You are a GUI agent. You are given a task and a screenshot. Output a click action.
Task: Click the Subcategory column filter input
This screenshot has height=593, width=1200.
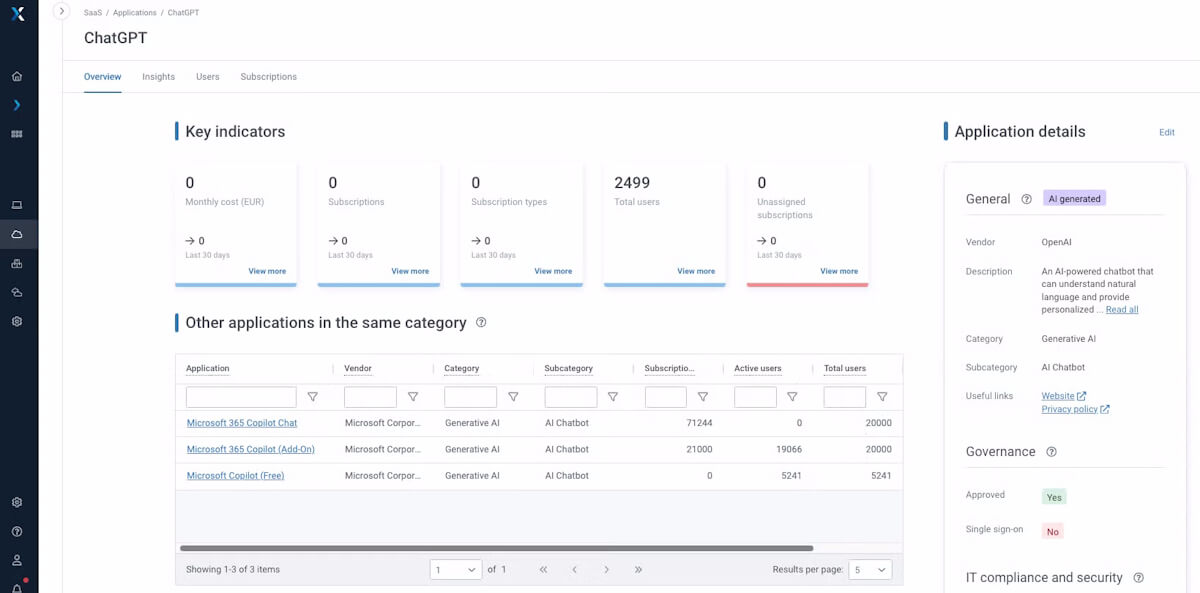point(571,397)
